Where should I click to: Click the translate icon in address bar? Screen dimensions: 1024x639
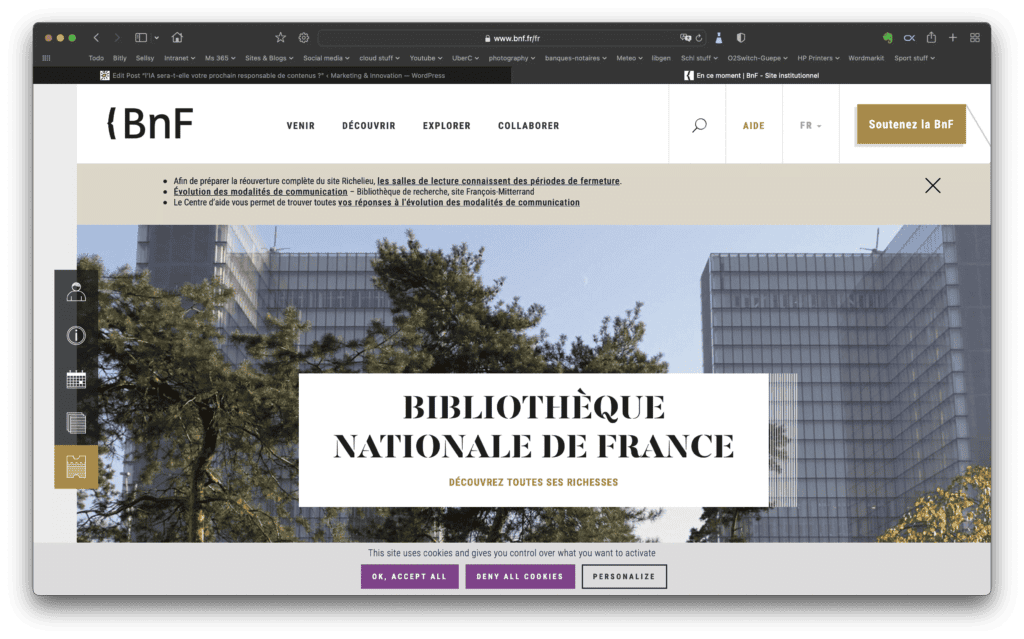tap(685, 38)
